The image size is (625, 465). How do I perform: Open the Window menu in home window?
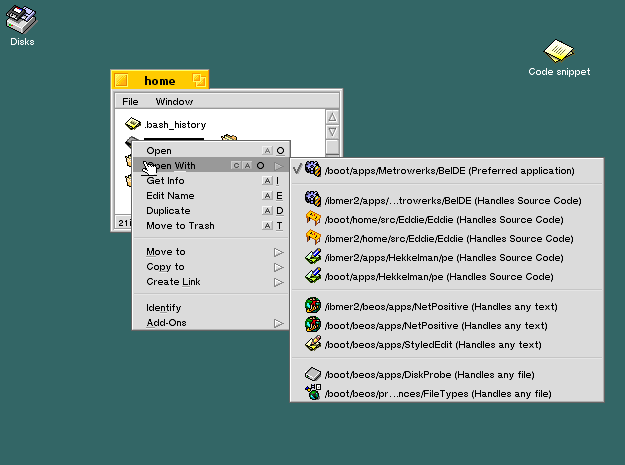(174, 102)
